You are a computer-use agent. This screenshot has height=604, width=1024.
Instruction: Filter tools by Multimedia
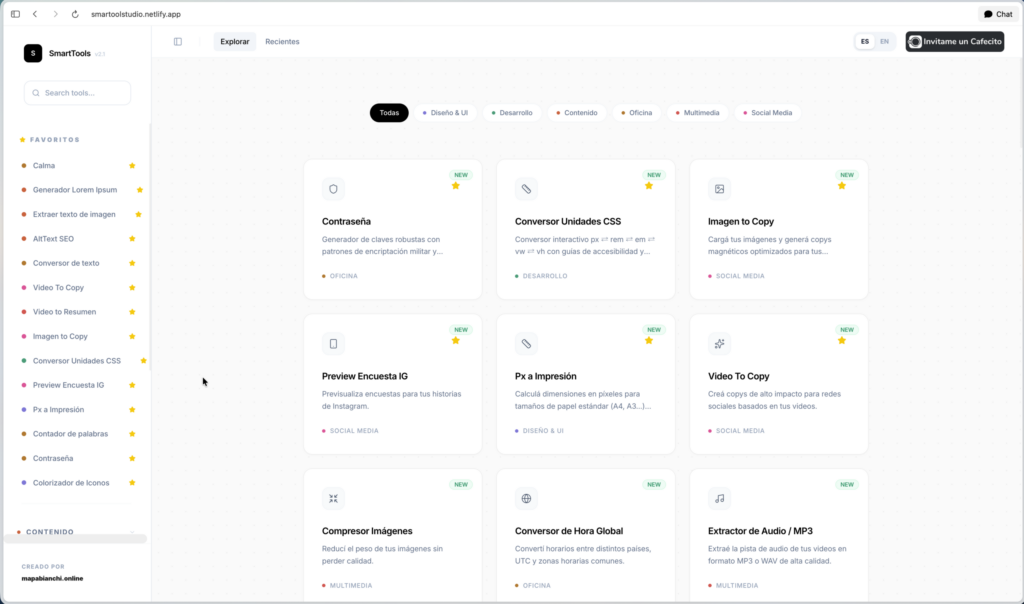pyautogui.click(x=697, y=113)
